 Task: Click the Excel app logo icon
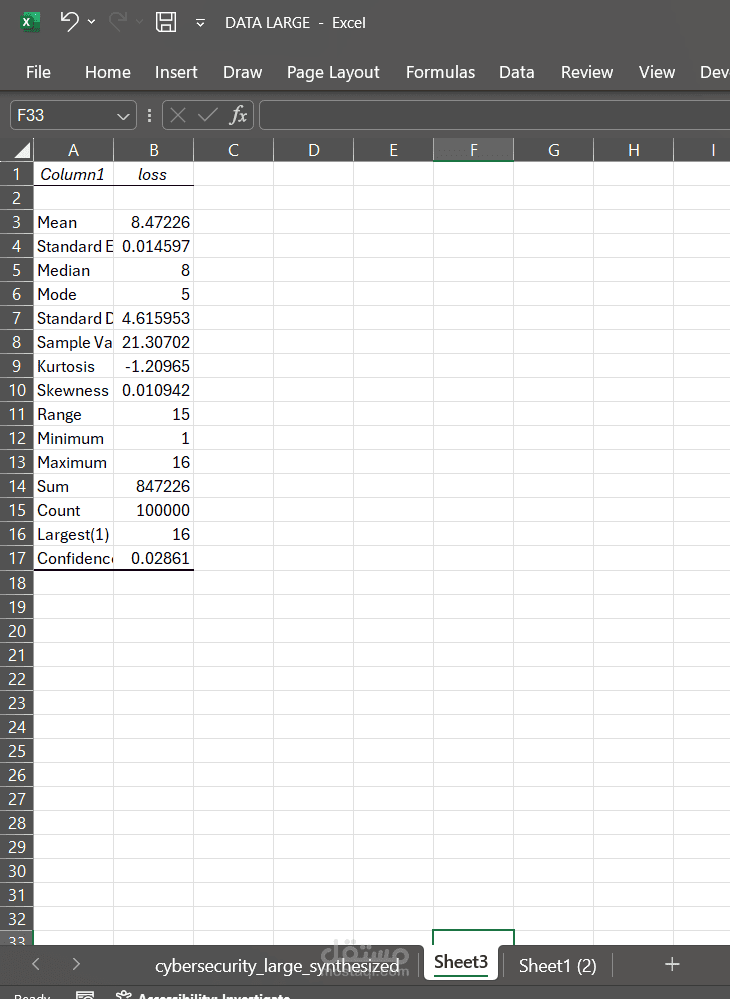tap(29, 22)
